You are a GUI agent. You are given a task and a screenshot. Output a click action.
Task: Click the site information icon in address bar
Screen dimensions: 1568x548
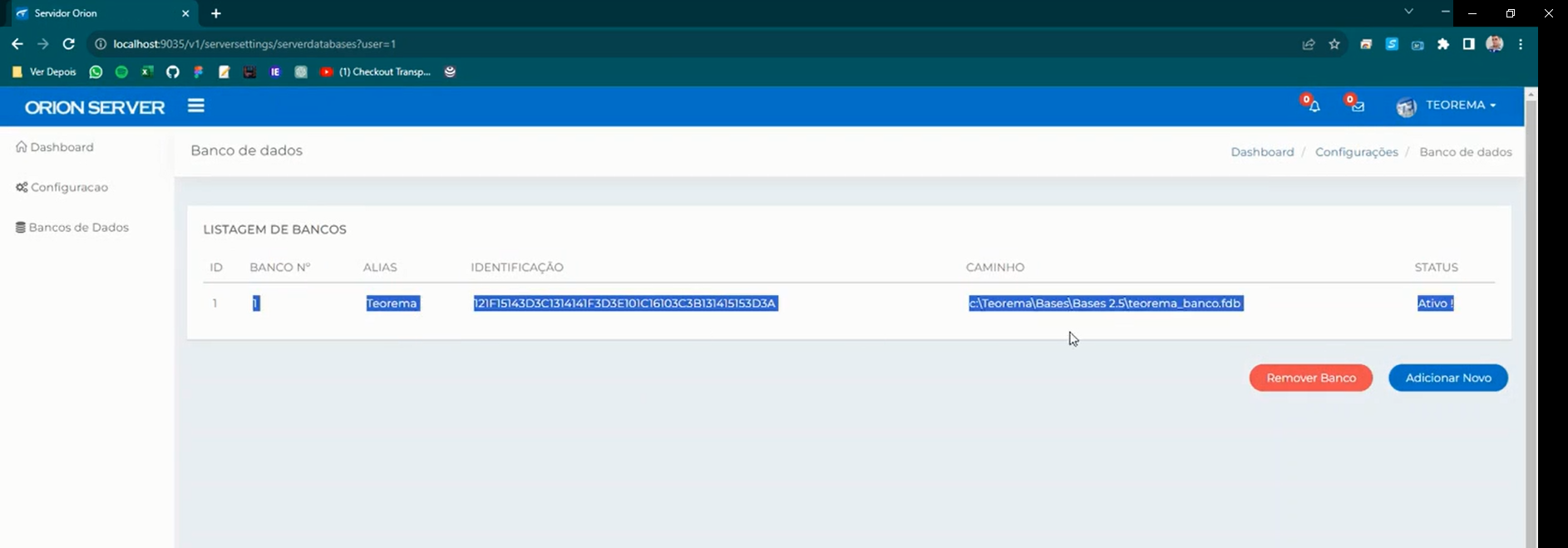101,44
